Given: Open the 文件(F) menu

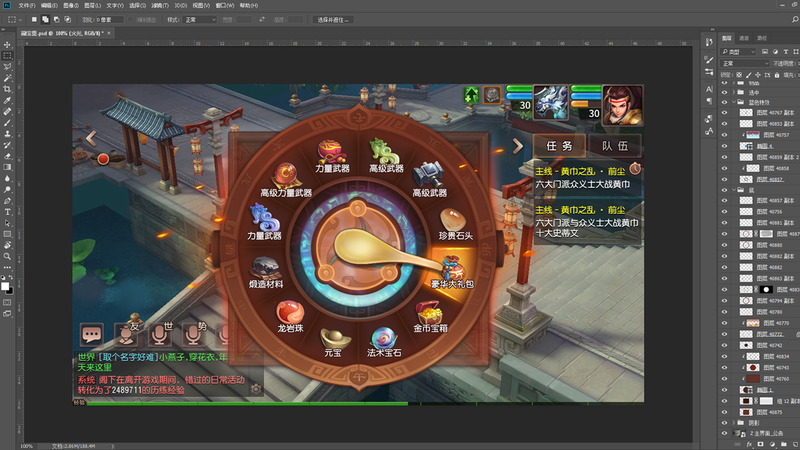Looking at the screenshot, I should [x=27, y=5].
